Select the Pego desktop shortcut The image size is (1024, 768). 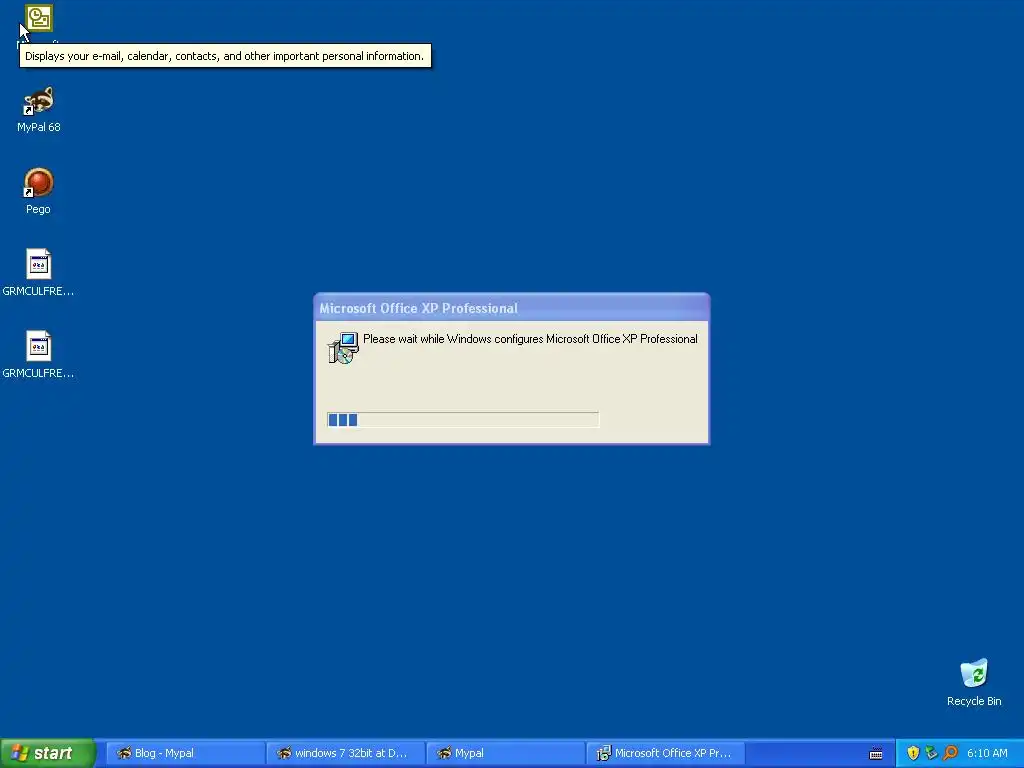pyautogui.click(x=39, y=191)
